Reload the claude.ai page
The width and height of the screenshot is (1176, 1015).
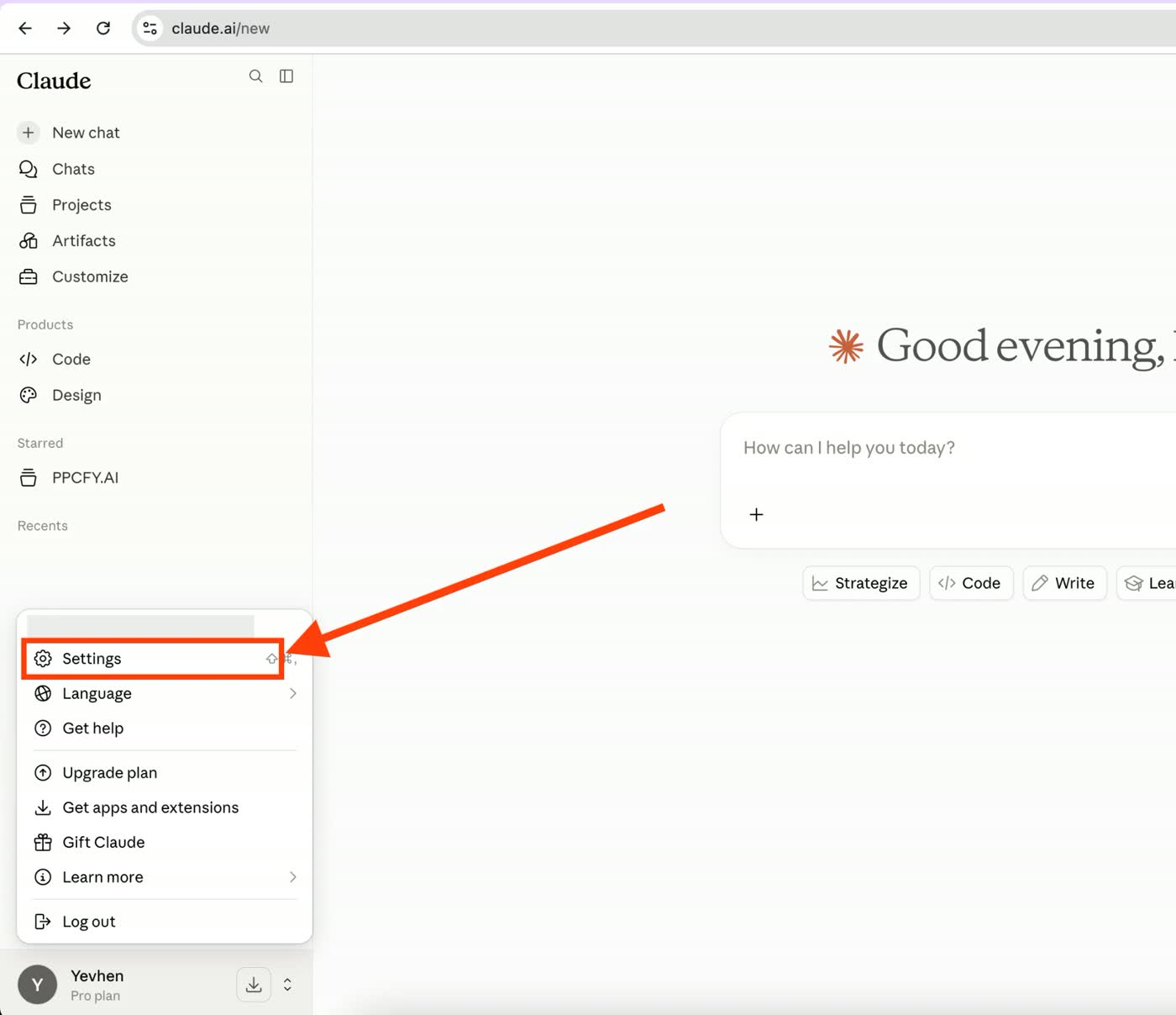pyautogui.click(x=103, y=29)
